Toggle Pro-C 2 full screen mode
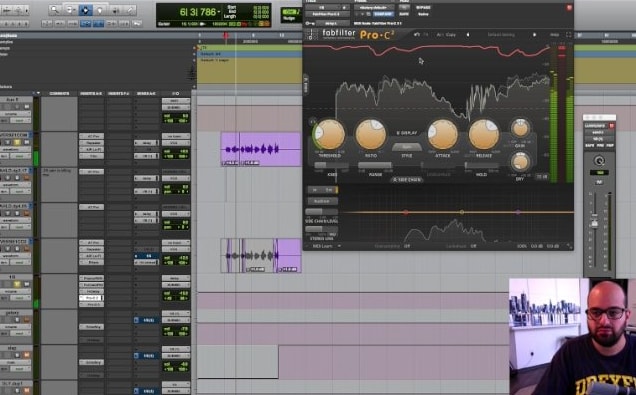This screenshot has height=395, width=636. click(x=568, y=35)
